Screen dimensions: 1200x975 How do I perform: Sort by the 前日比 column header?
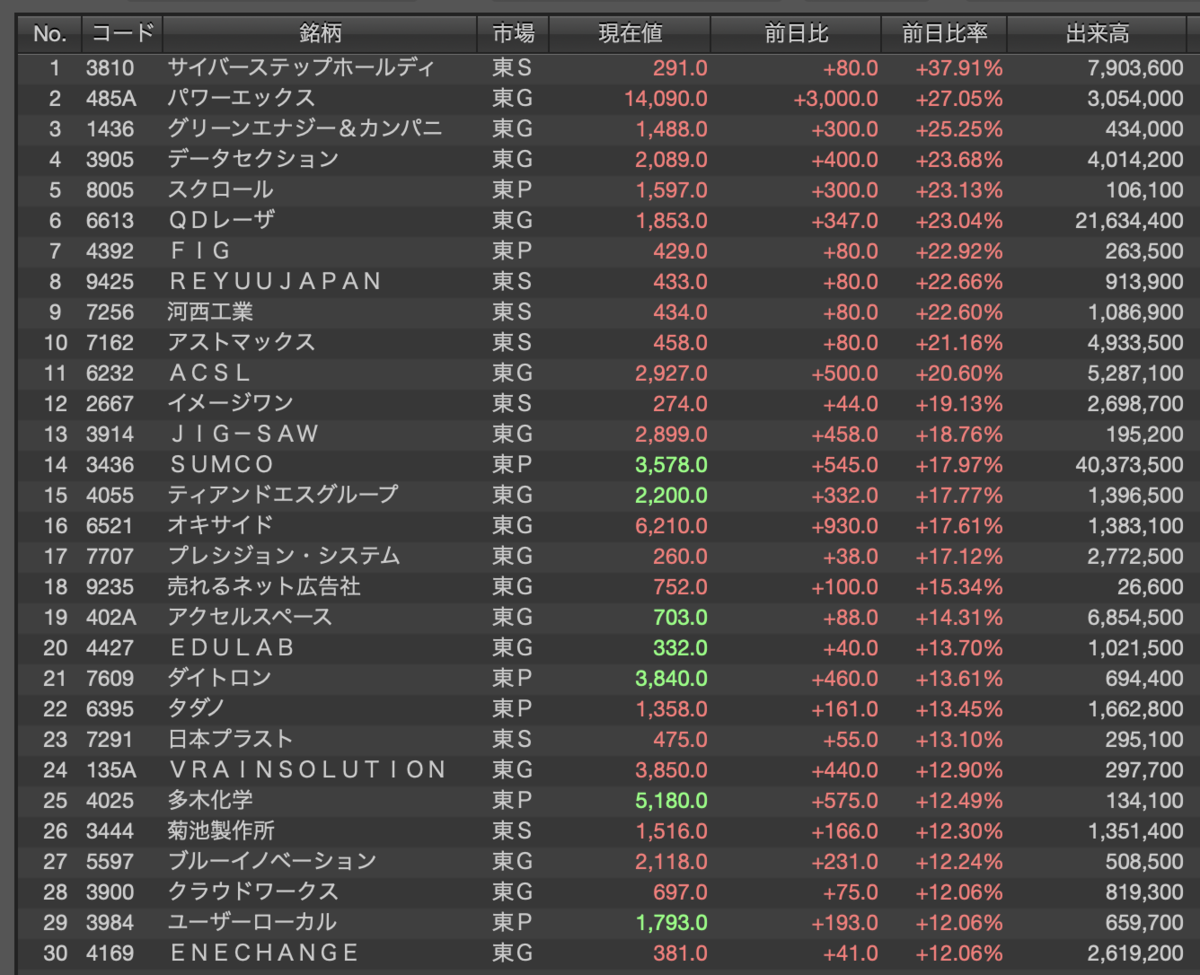pos(796,34)
